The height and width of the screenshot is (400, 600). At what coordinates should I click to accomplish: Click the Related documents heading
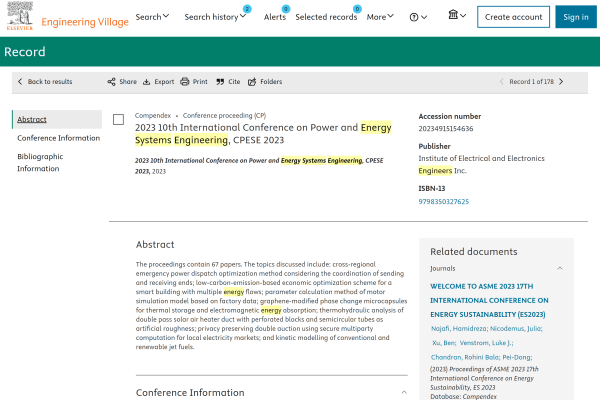[474, 251]
